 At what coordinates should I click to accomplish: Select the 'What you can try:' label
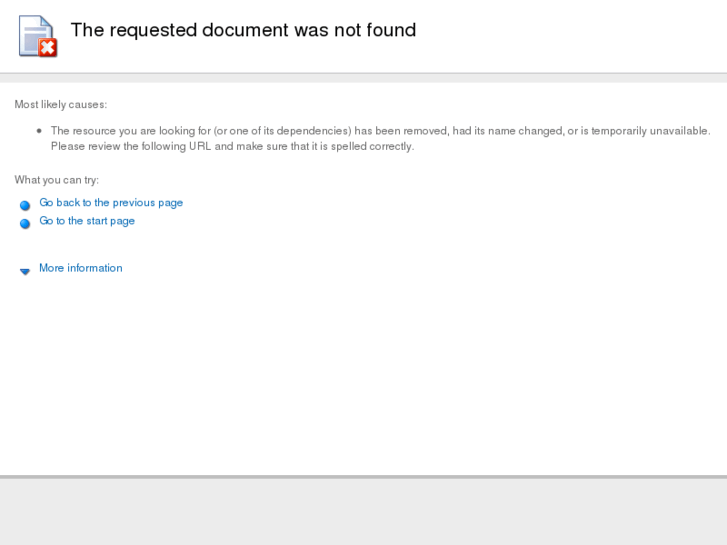pyautogui.click(x=56, y=180)
